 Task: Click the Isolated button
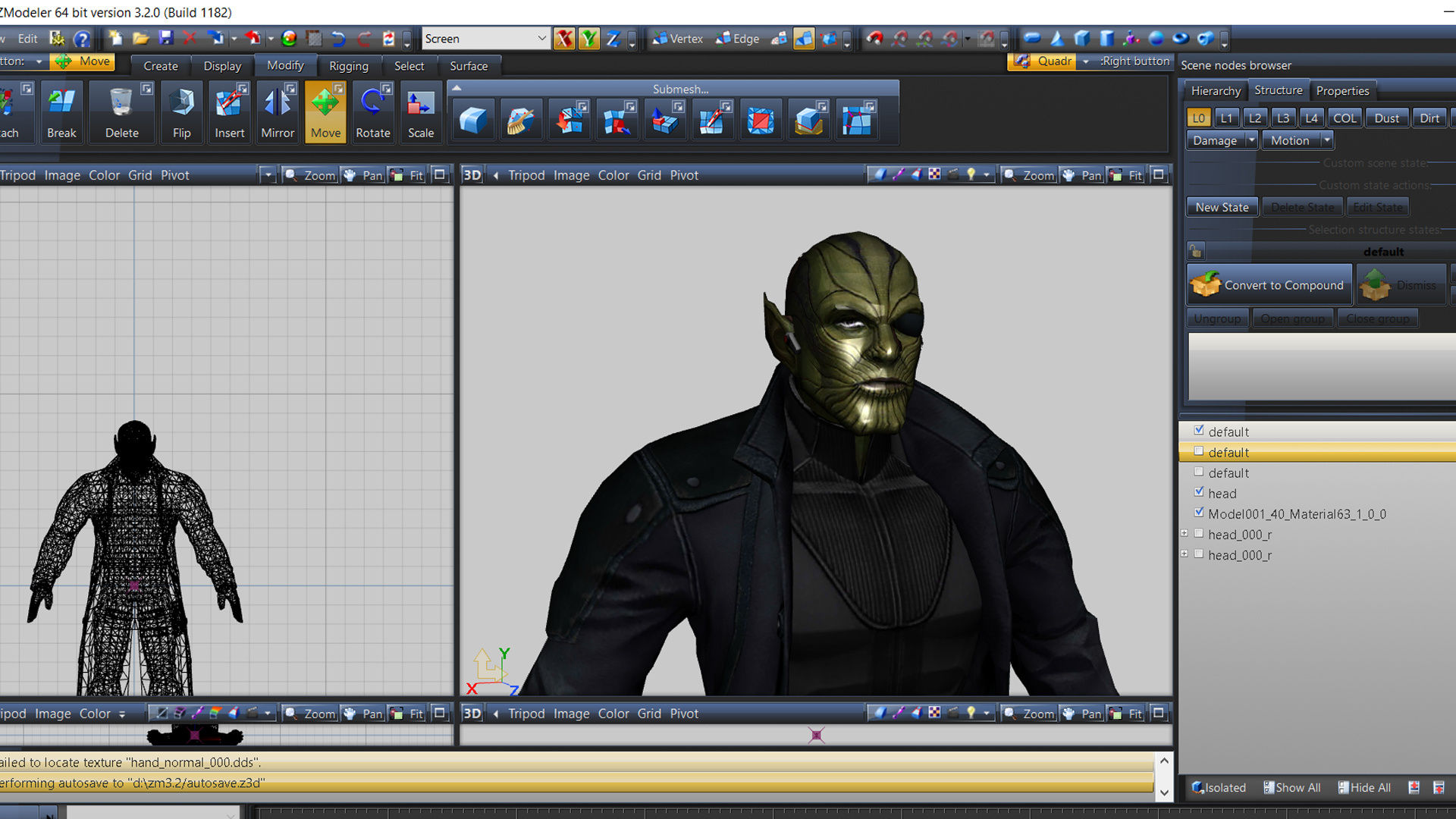pyautogui.click(x=1219, y=787)
